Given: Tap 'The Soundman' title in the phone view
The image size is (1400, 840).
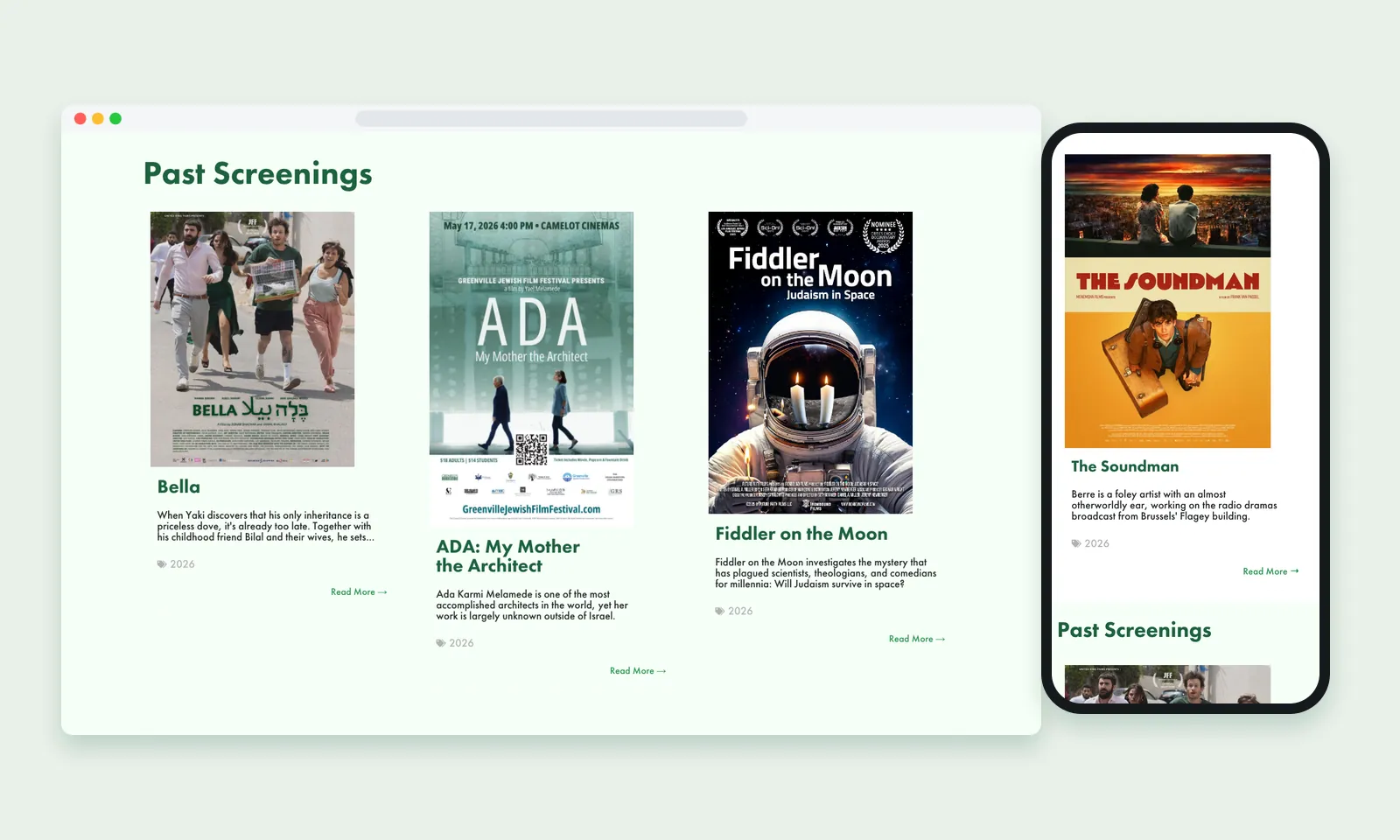Looking at the screenshot, I should point(1125,466).
